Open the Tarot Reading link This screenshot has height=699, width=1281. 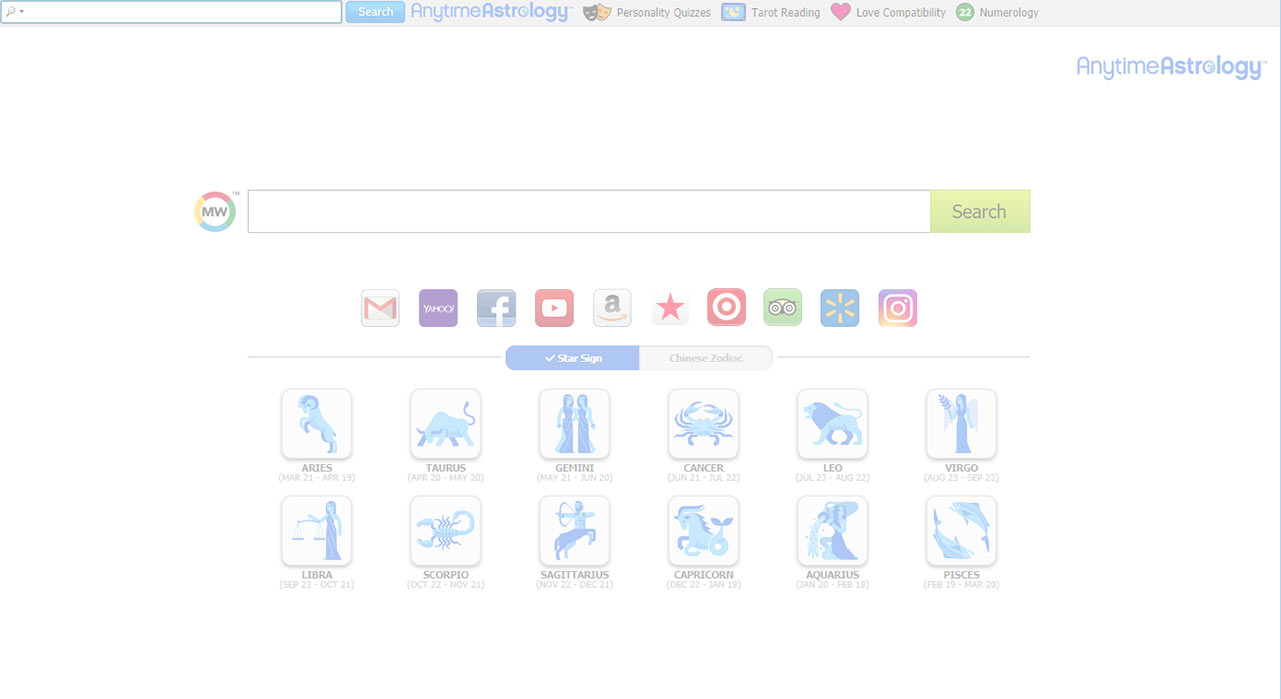pyautogui.click(x=786, y=12)
